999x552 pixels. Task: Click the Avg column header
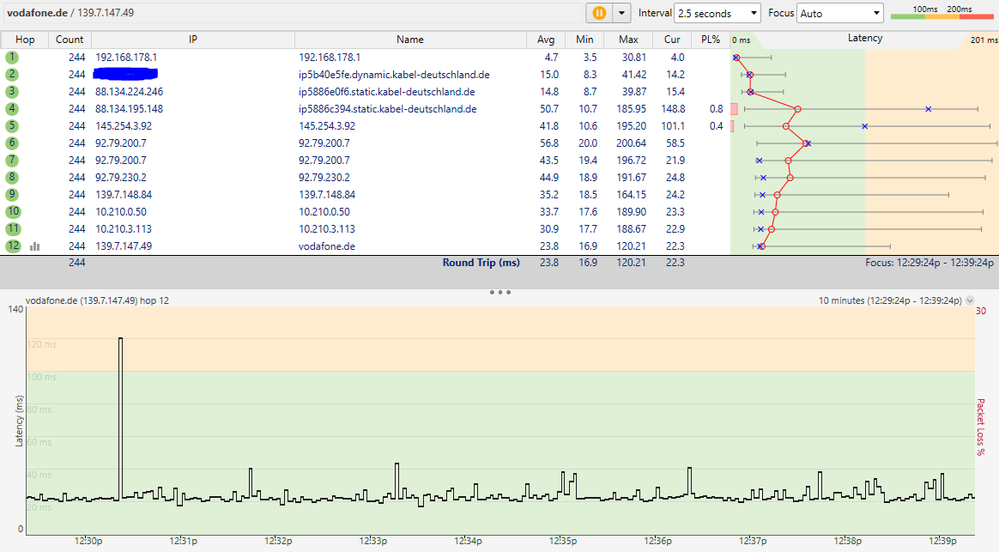coord(546,40)
